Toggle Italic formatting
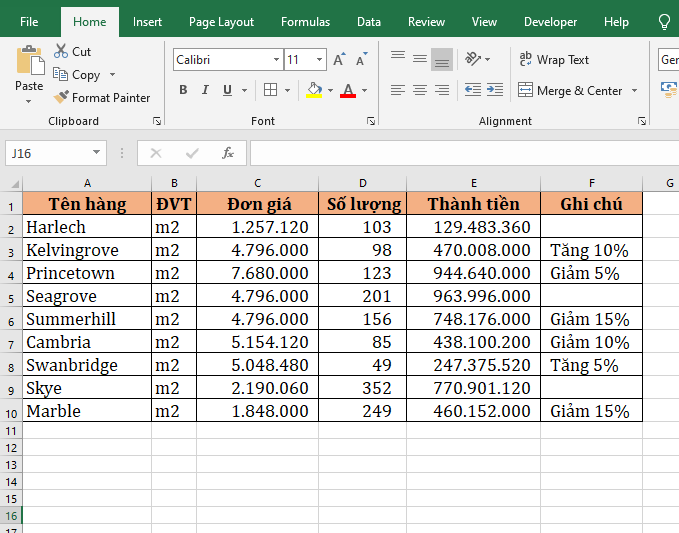 (206, 90)
